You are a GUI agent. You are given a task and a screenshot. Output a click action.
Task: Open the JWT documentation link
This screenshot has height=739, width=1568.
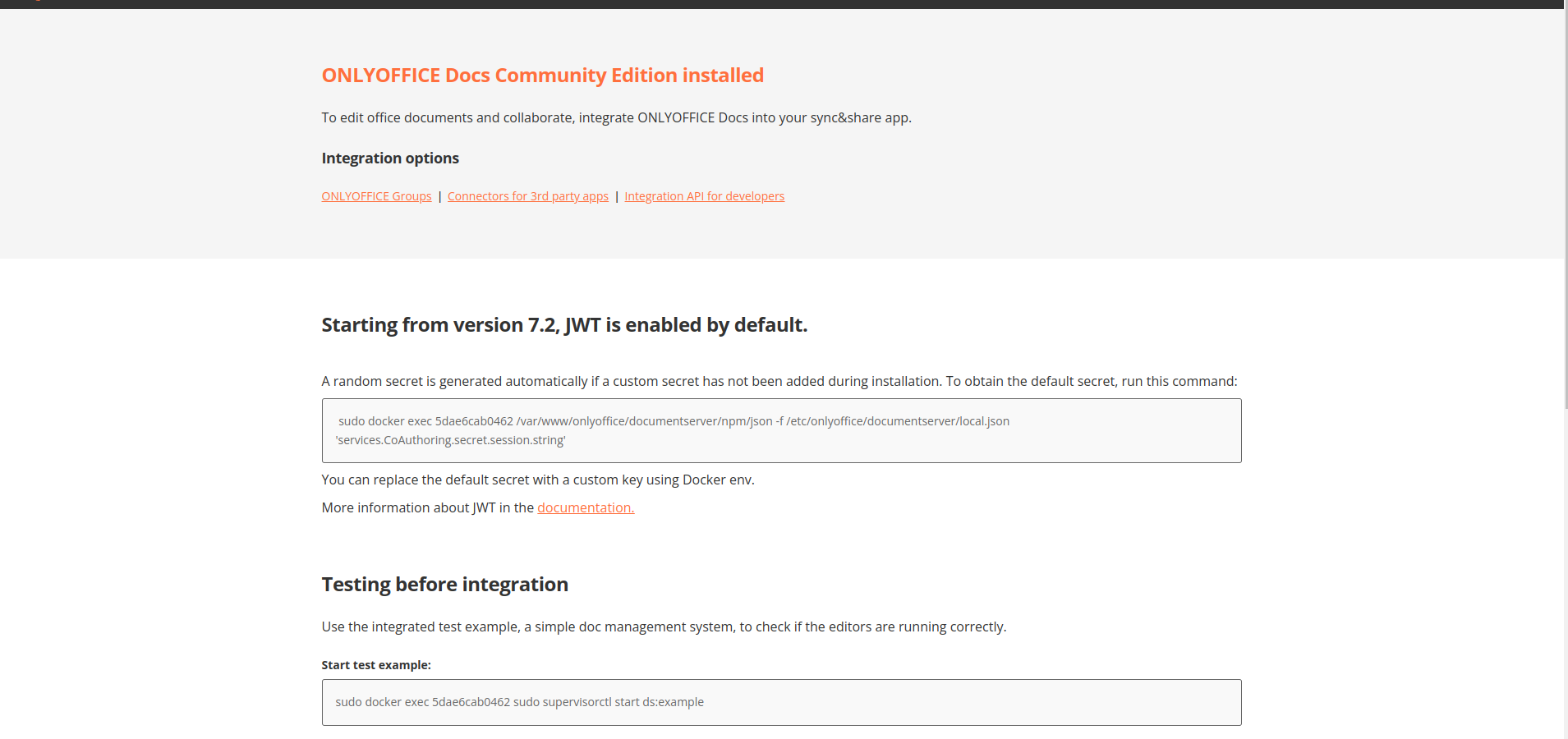tap(586, 507)
